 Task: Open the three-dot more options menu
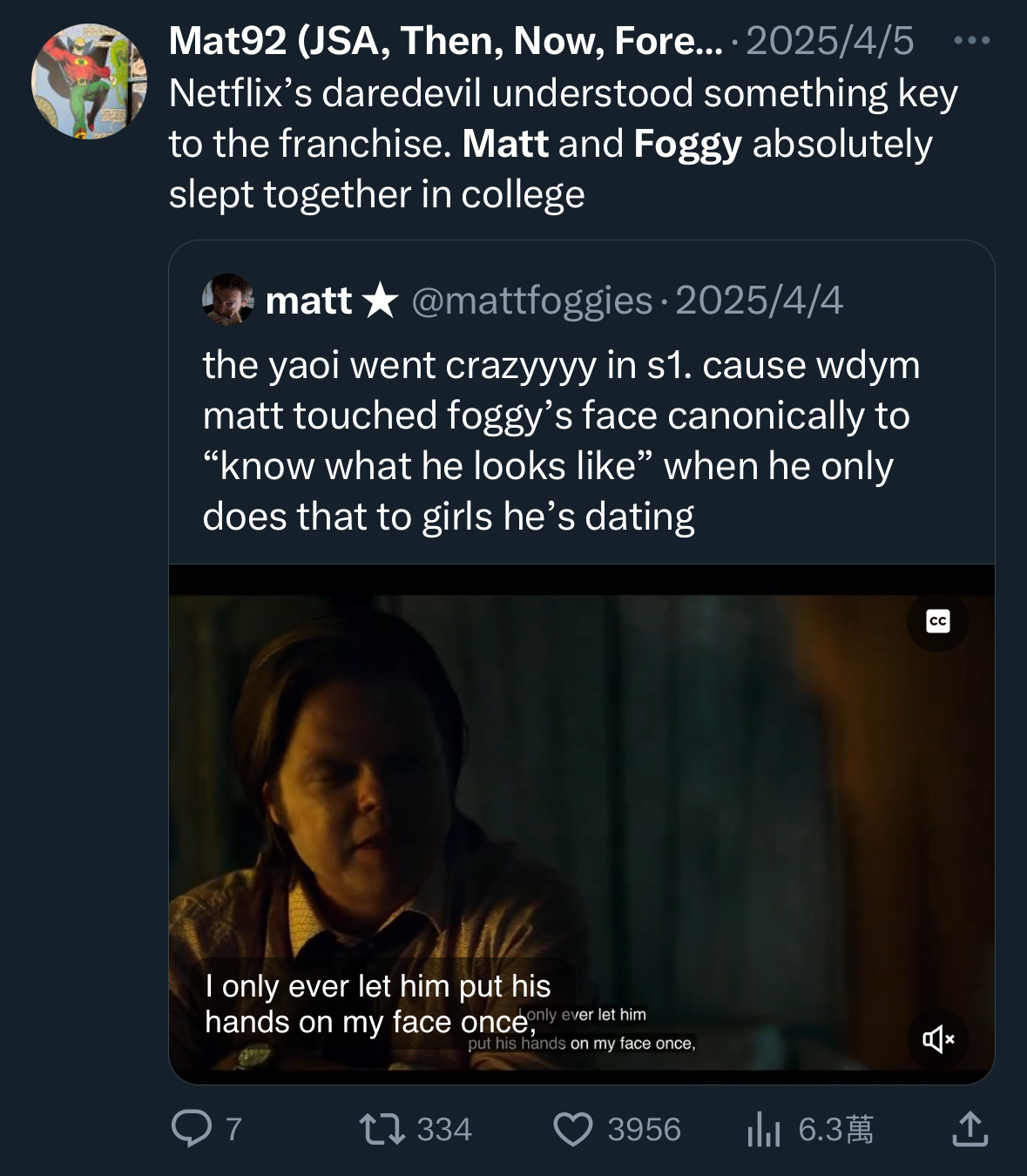(x=971, y=40)
